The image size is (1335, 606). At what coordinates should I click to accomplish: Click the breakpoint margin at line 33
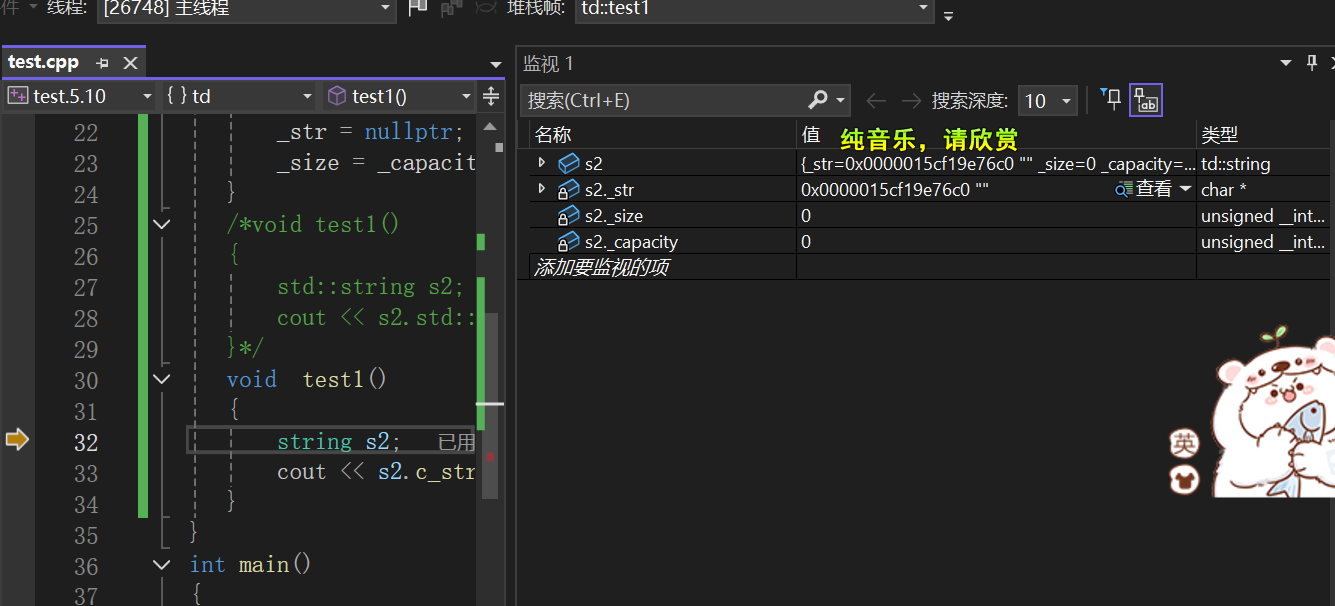coord(17,472)
